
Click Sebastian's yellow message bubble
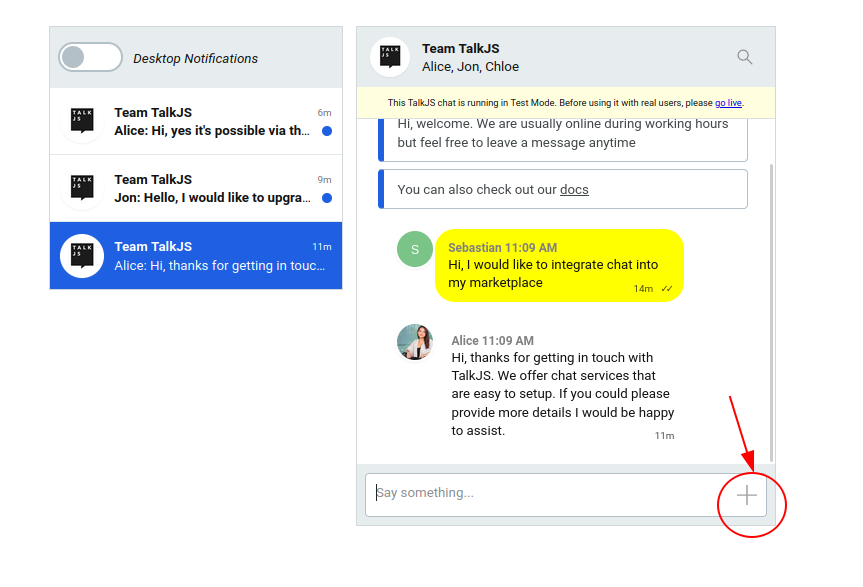coord(559,266)
